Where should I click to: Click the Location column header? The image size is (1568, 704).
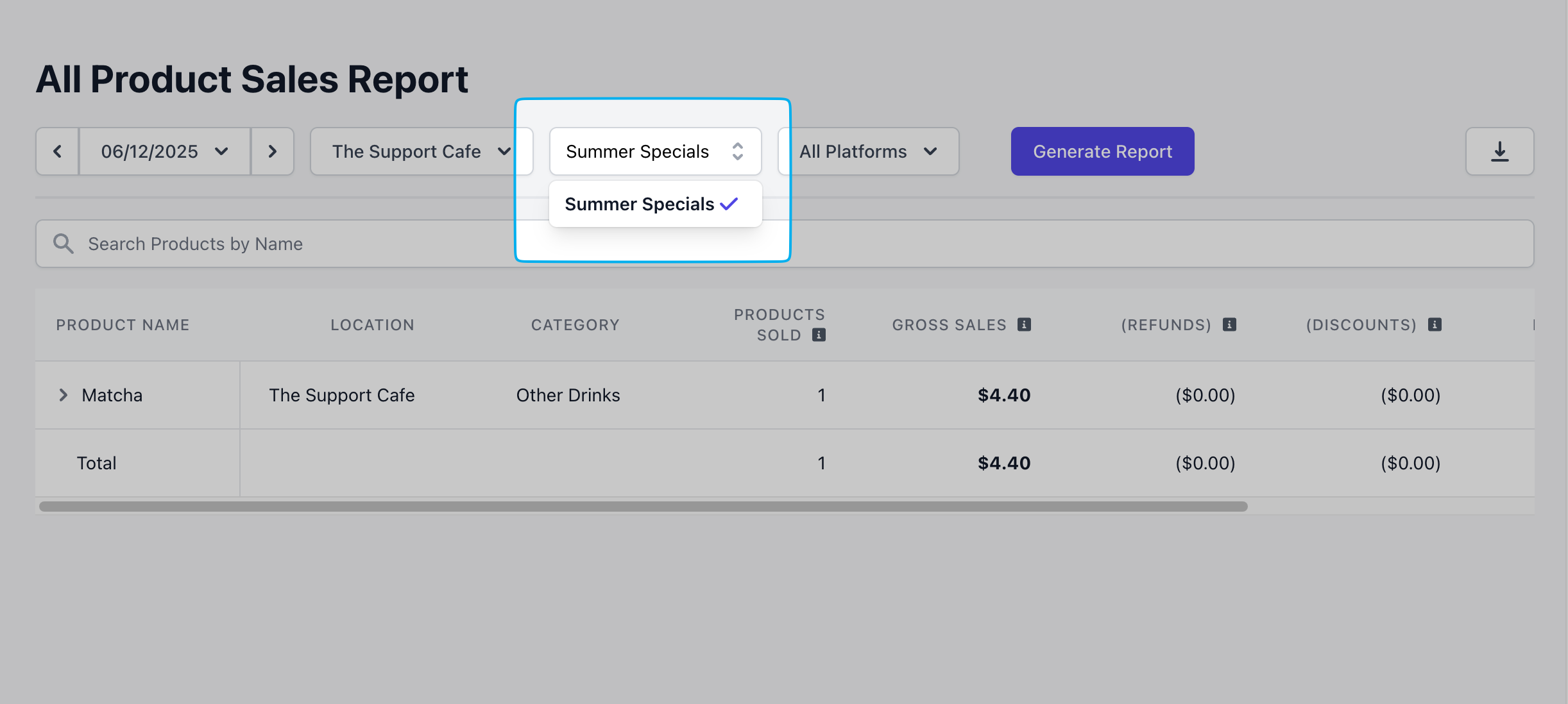tap(372, 325)
